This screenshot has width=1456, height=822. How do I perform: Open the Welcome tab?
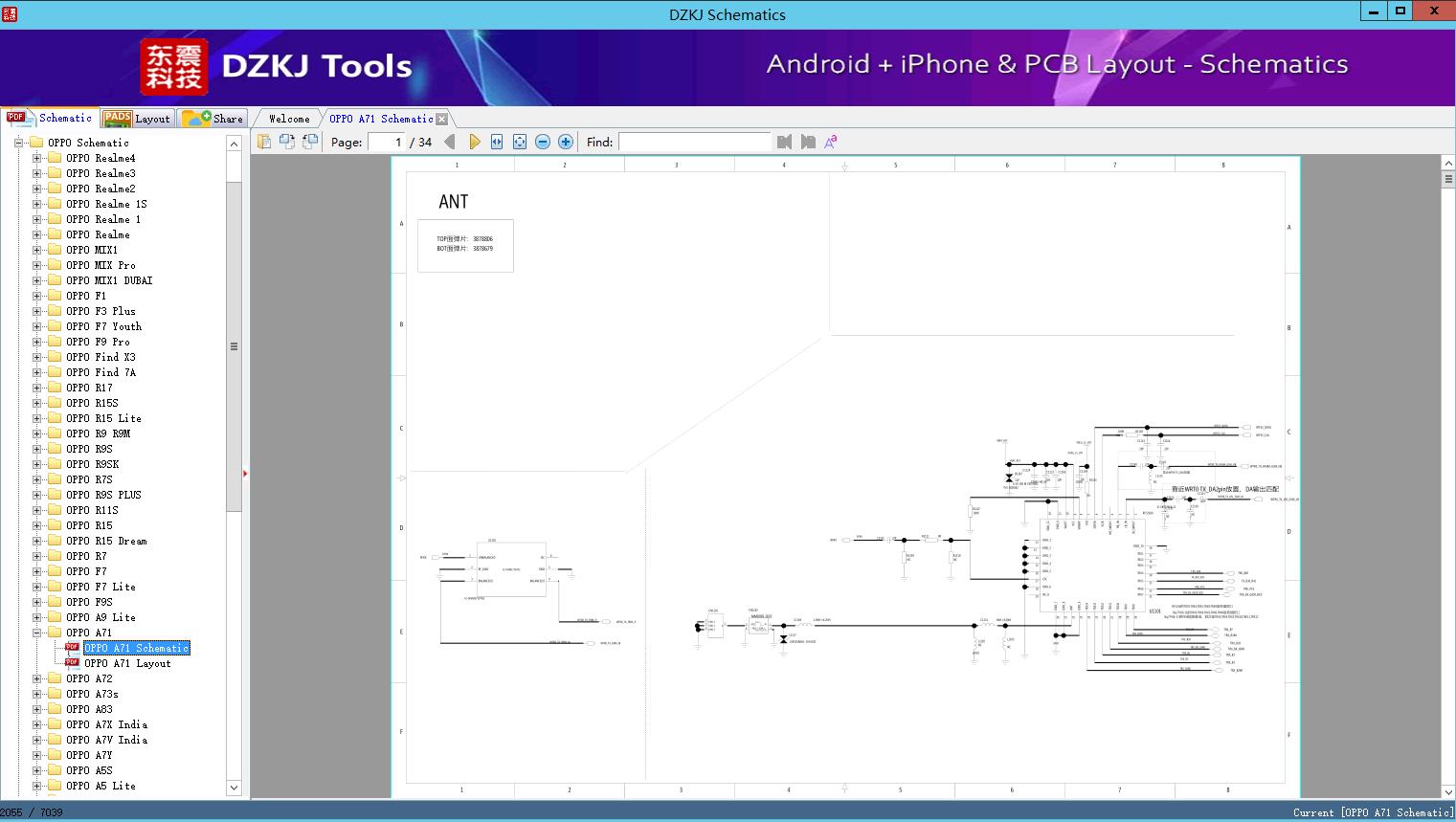[x=288, y=119]
